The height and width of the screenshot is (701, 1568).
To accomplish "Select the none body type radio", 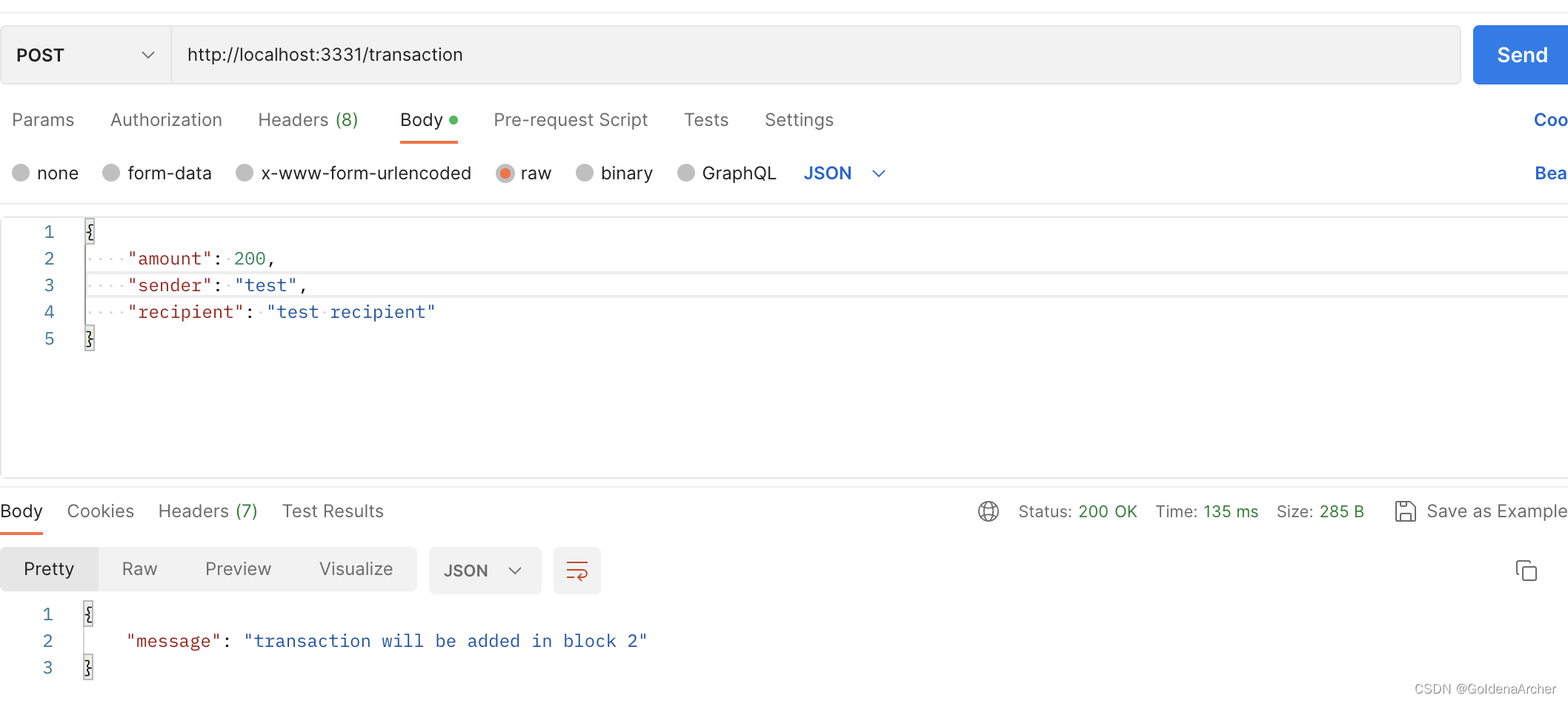I will coord(21,173).
